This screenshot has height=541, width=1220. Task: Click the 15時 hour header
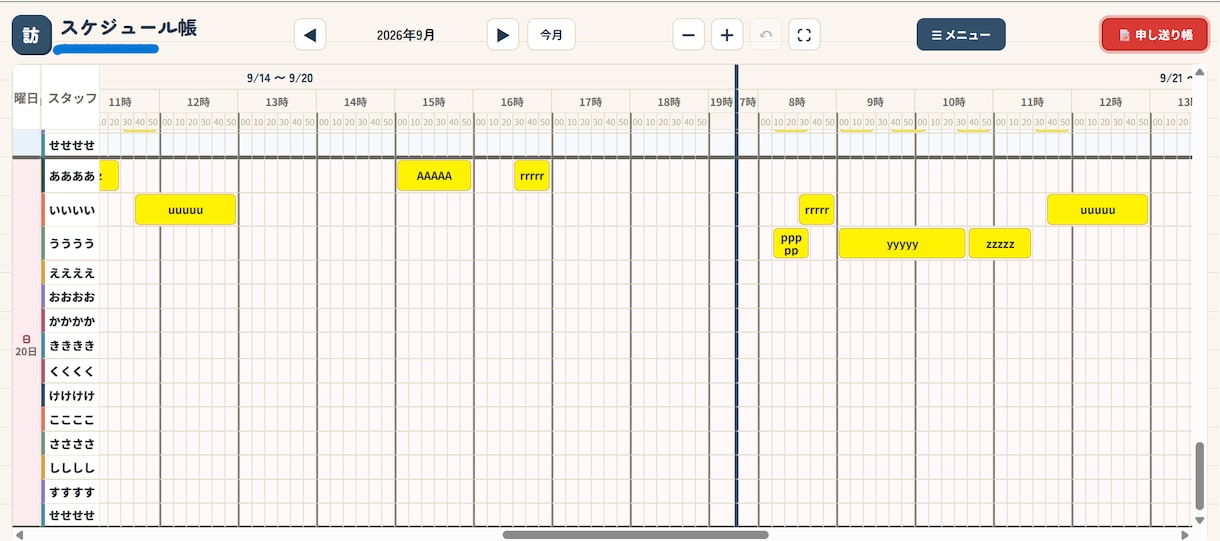click(x=433, y=102)
